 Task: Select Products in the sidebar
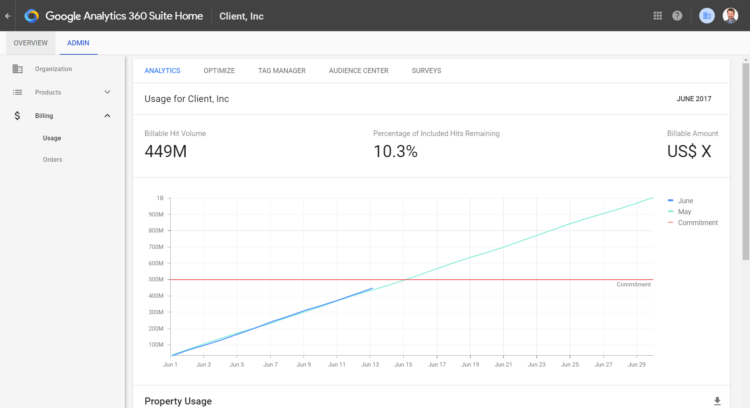click(x=48, y=92)
